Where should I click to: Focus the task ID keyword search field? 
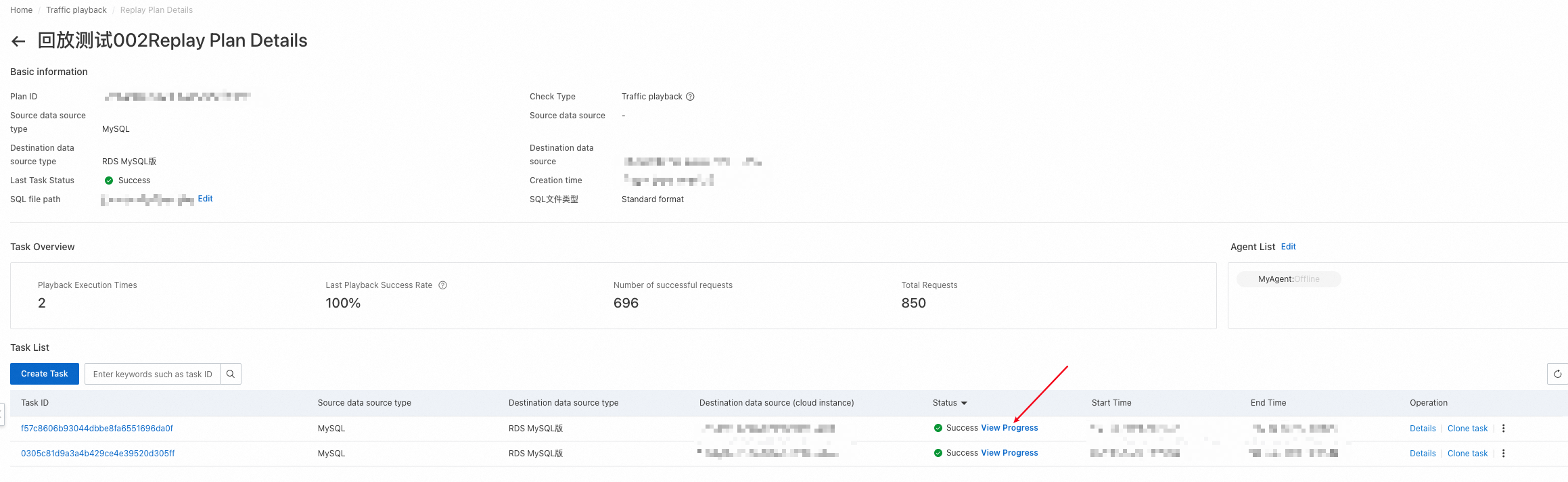click(153, 374)
